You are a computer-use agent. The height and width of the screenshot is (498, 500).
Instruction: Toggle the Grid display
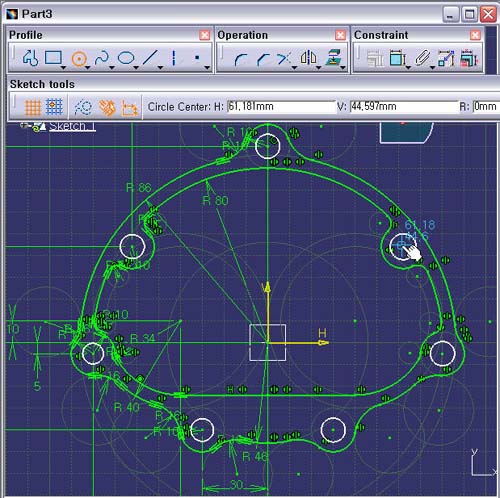(x=33, y=107)
